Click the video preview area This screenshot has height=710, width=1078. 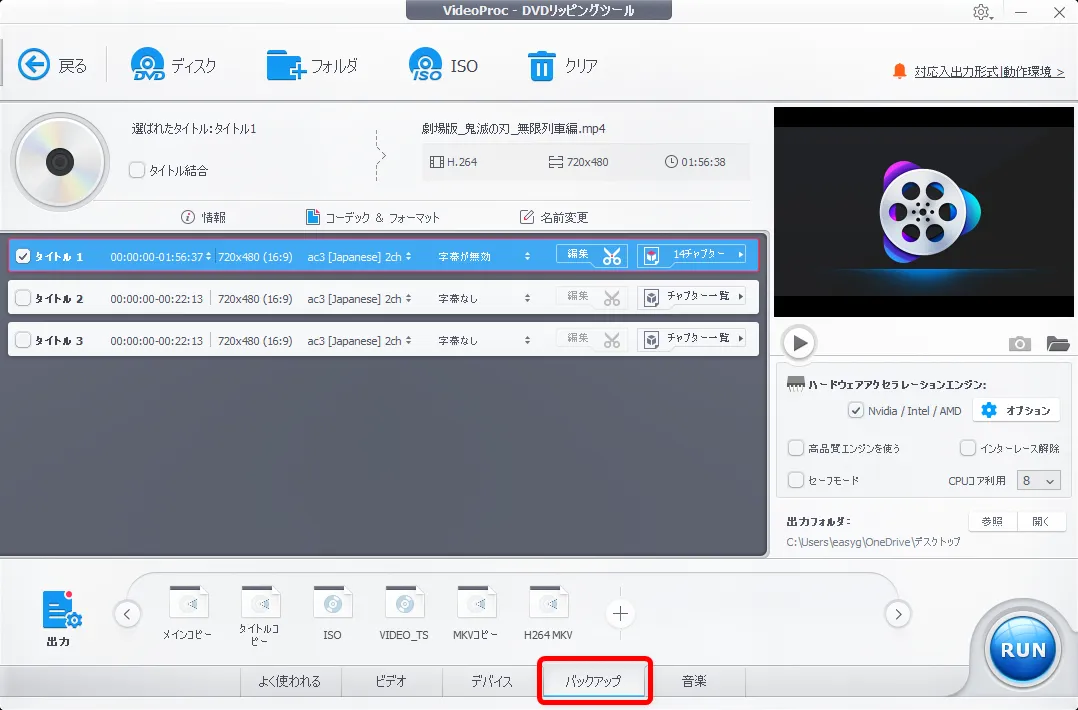pyautogui.click(x=924, y=212)
